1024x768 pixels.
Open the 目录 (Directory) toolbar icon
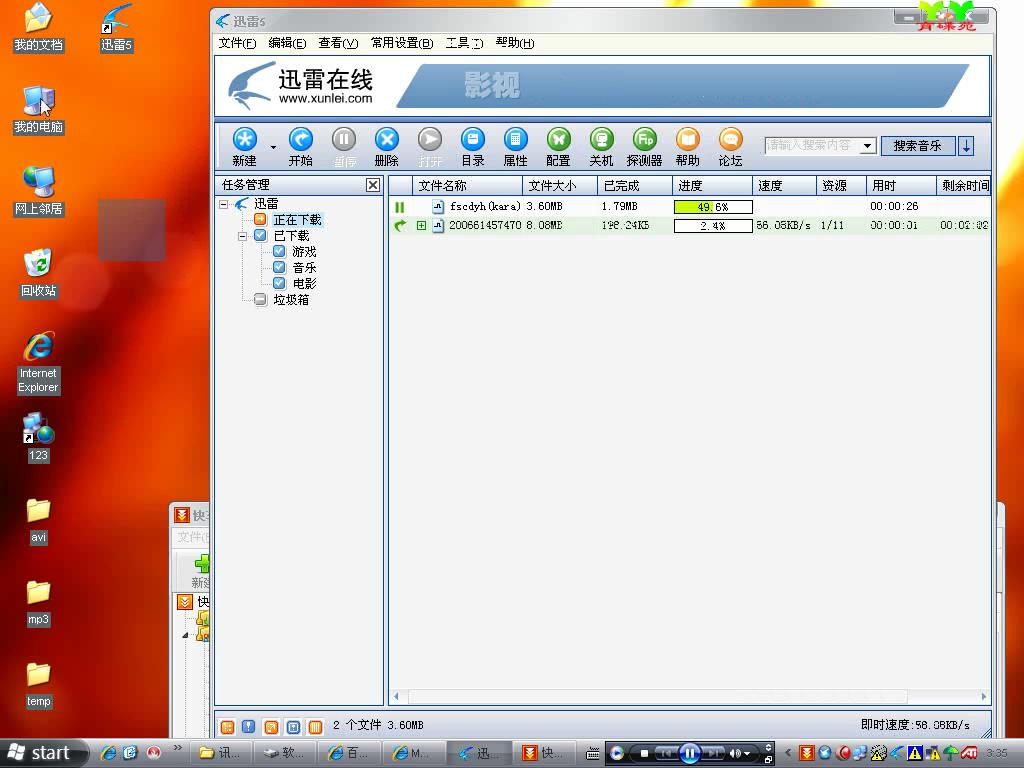click(x=472, y=147)
